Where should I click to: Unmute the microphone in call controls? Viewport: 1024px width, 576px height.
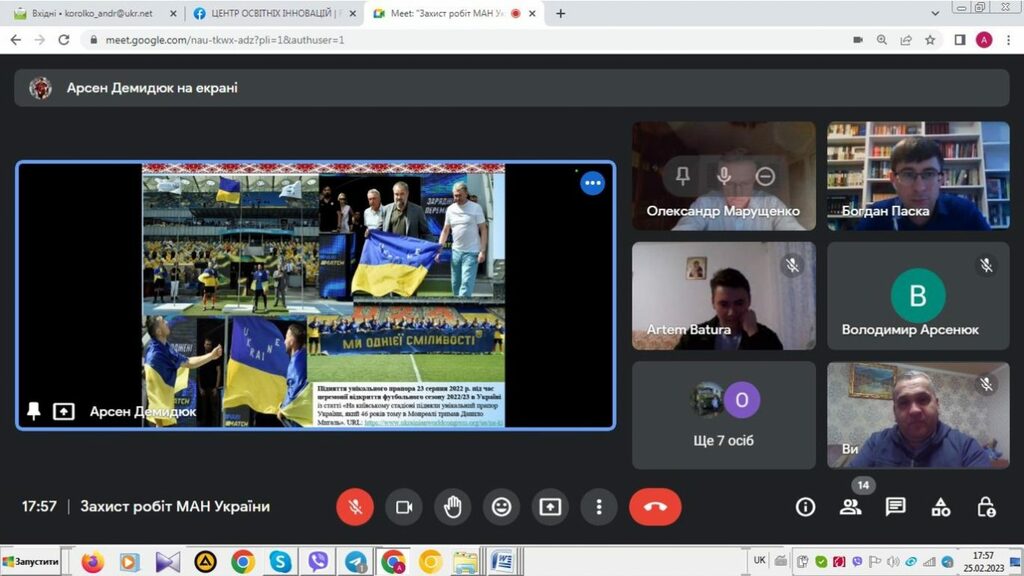tap(355, 507)
